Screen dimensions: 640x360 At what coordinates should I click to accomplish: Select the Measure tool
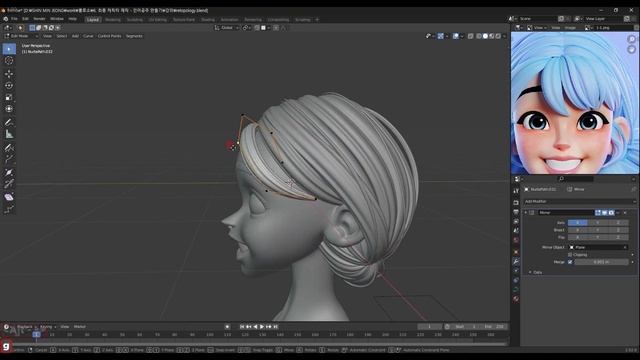click(x=9, y=134)
